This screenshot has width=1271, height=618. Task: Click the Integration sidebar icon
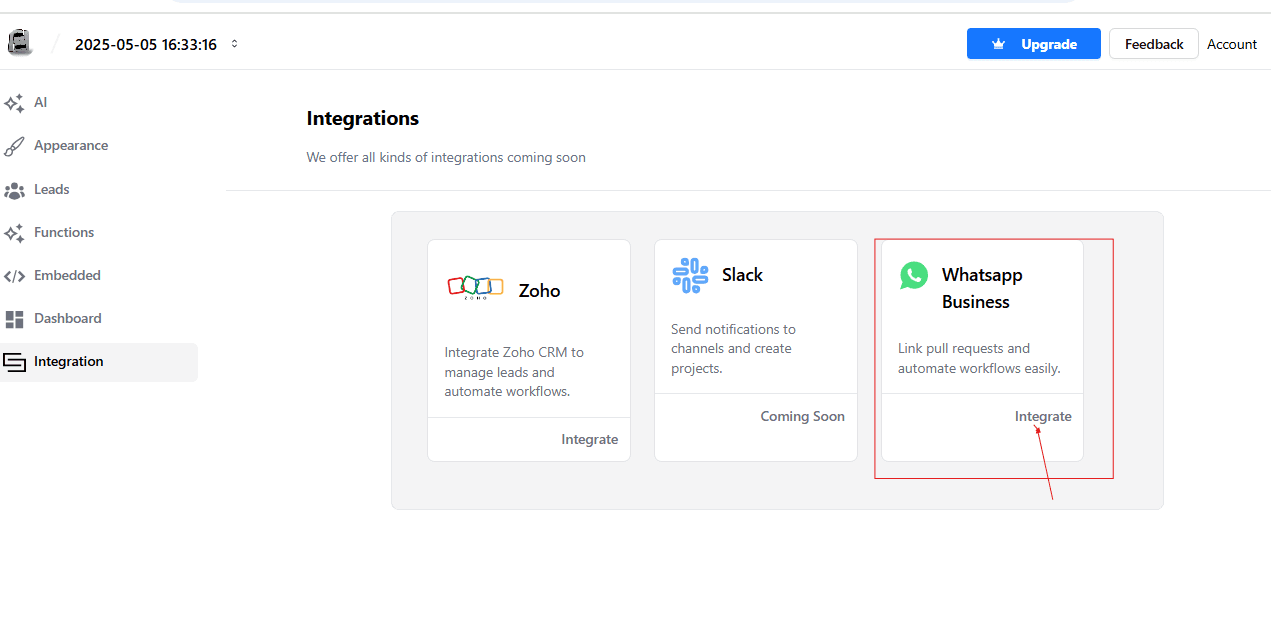pos(14,362)
